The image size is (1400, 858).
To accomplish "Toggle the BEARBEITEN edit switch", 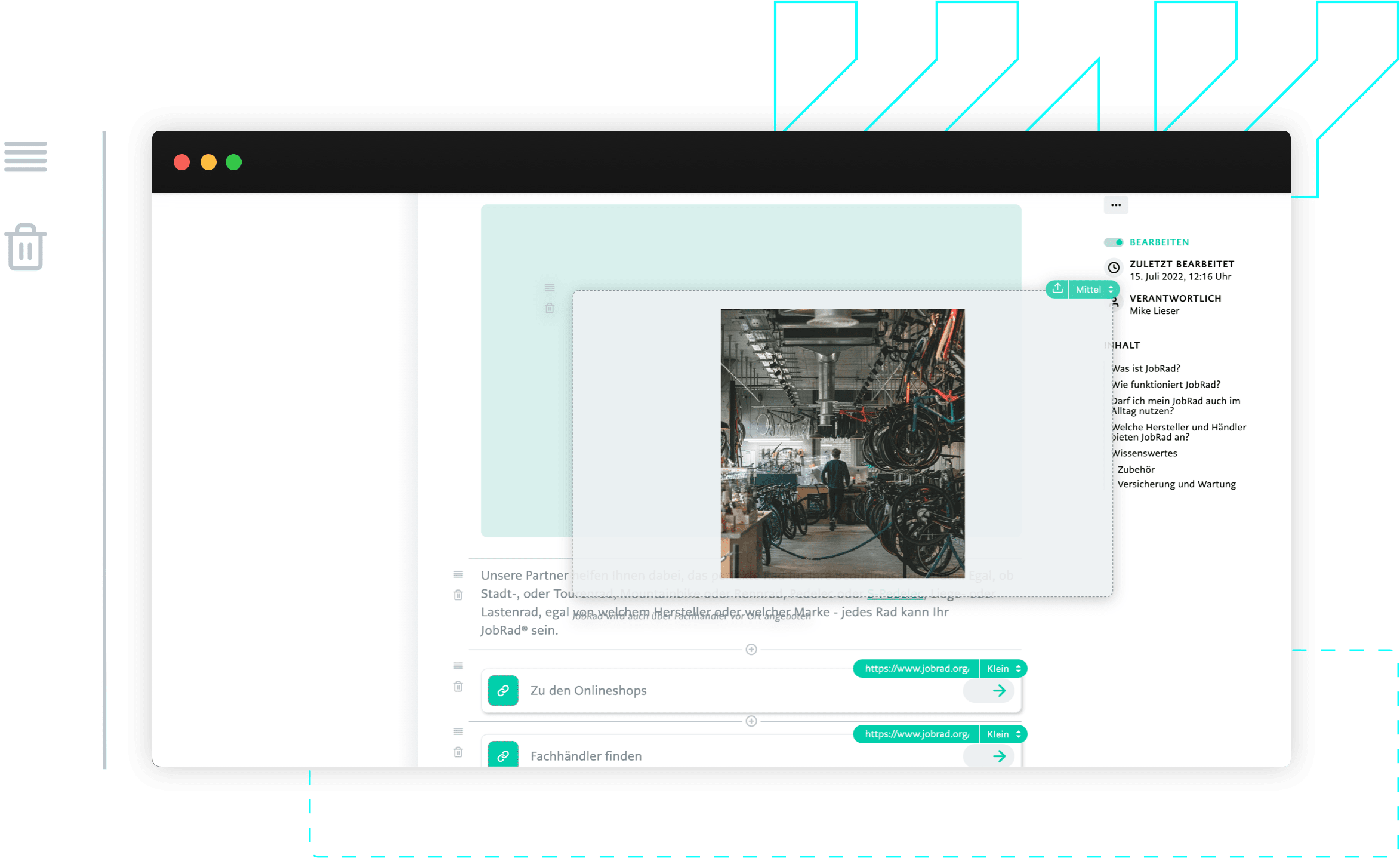I will tap(1113, 242).
